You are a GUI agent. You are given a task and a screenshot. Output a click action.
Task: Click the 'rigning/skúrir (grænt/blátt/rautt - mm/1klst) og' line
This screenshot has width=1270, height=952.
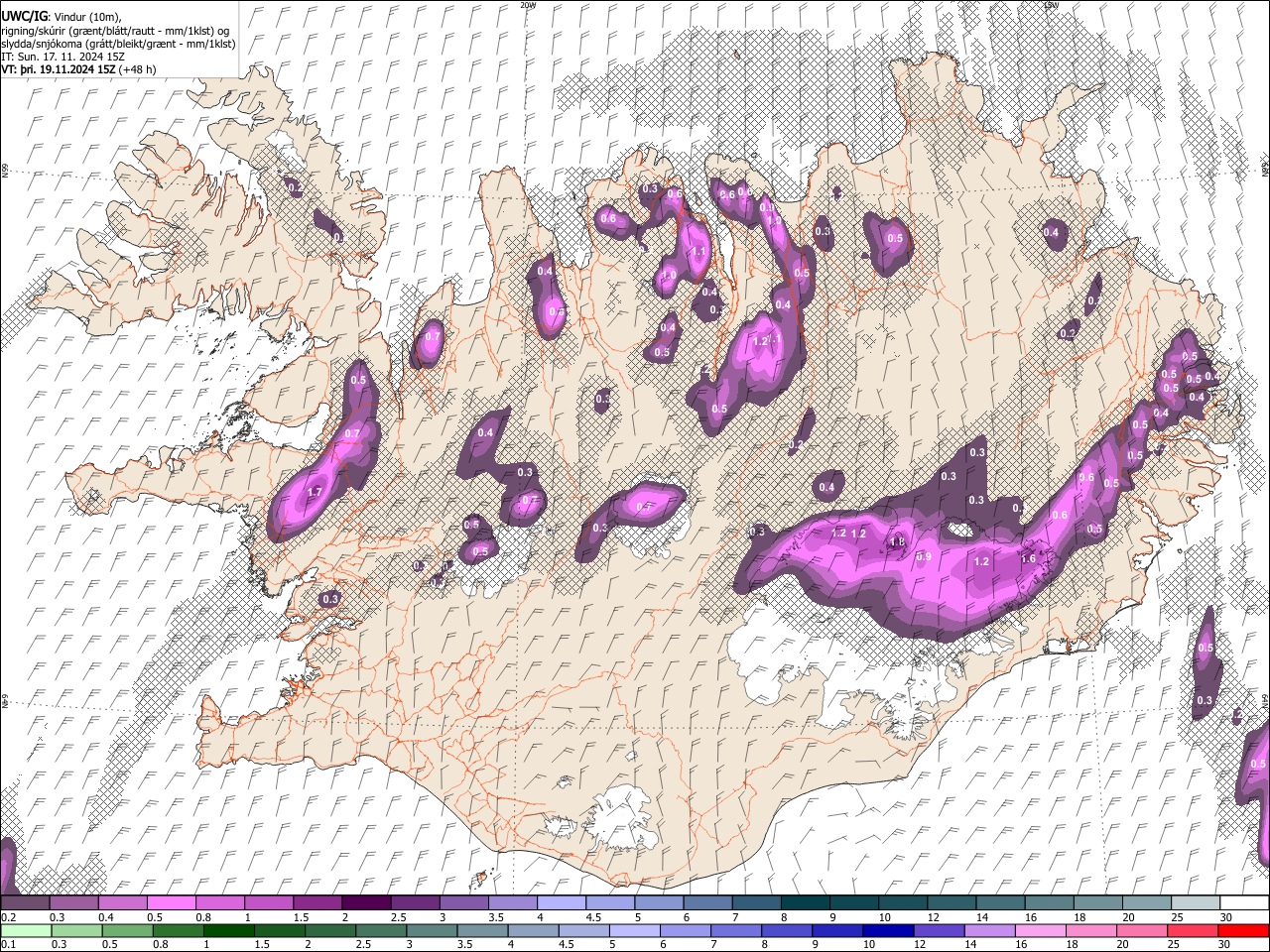(115, 31)
